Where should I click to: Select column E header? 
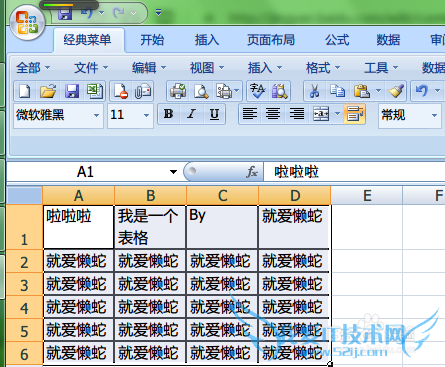click(367, 195)
